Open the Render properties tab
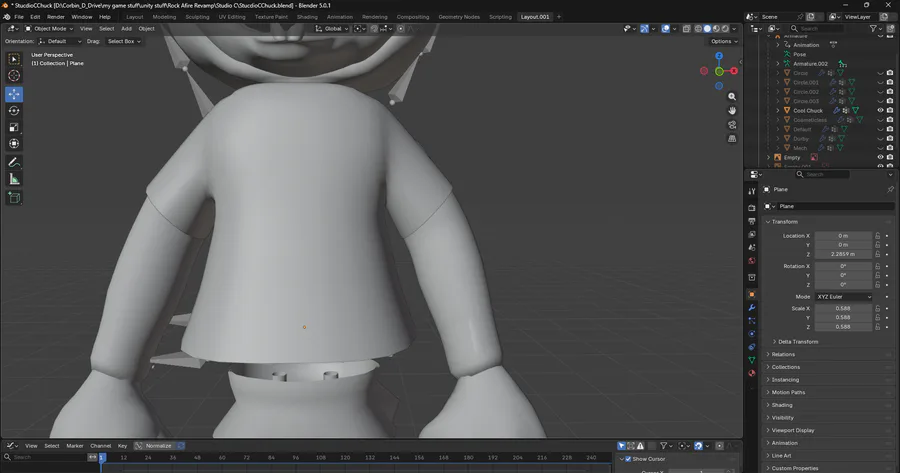Image resolution: width=900 pixels, height=473 pixels. [x=752, y=208]
